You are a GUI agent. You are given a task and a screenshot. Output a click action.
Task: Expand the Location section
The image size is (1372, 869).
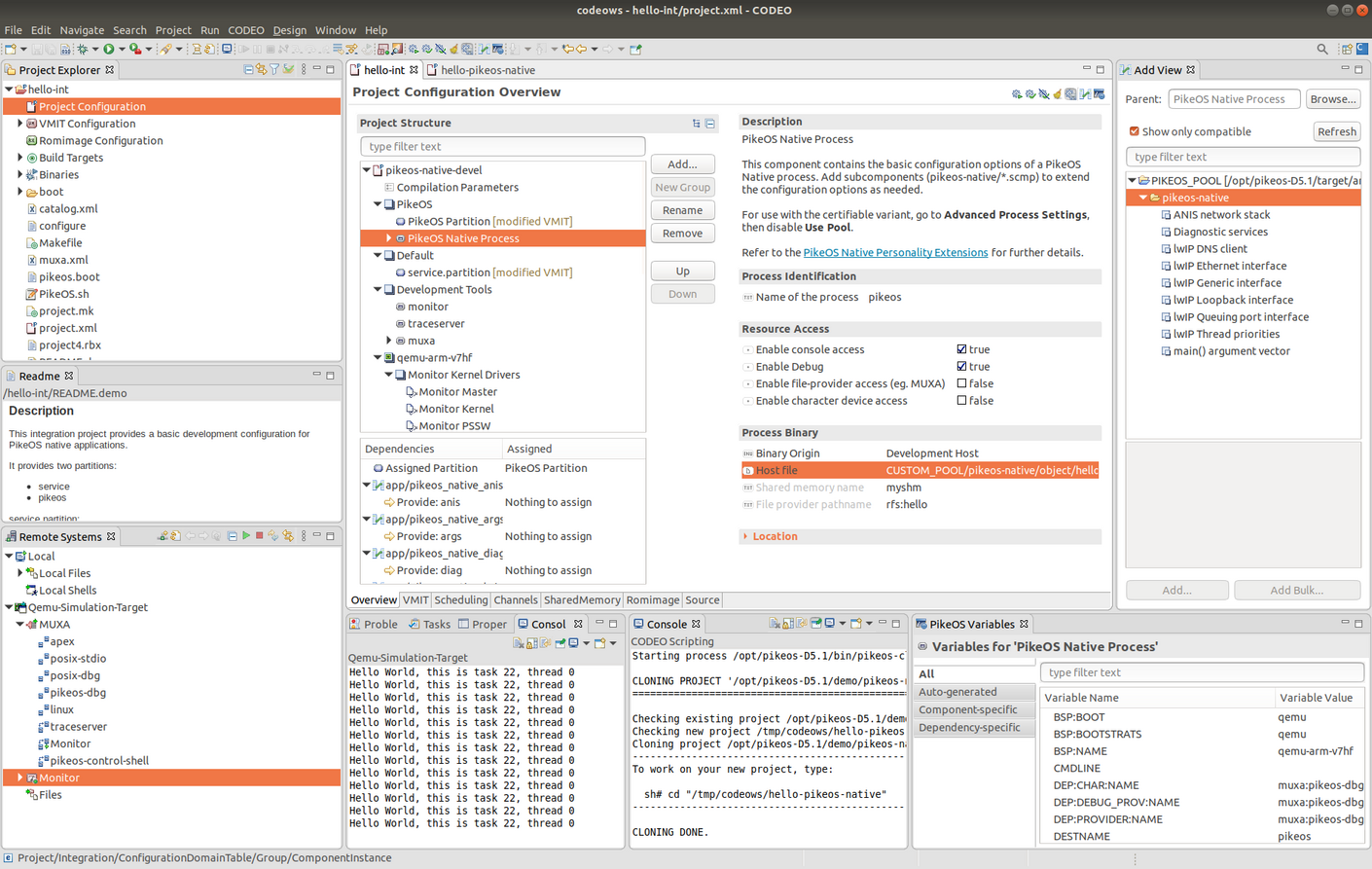pyautogui.click(x=743, y=536)
